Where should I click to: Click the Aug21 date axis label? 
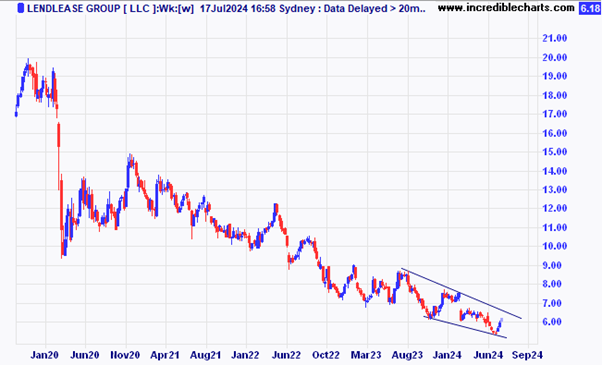pos(205,355)
